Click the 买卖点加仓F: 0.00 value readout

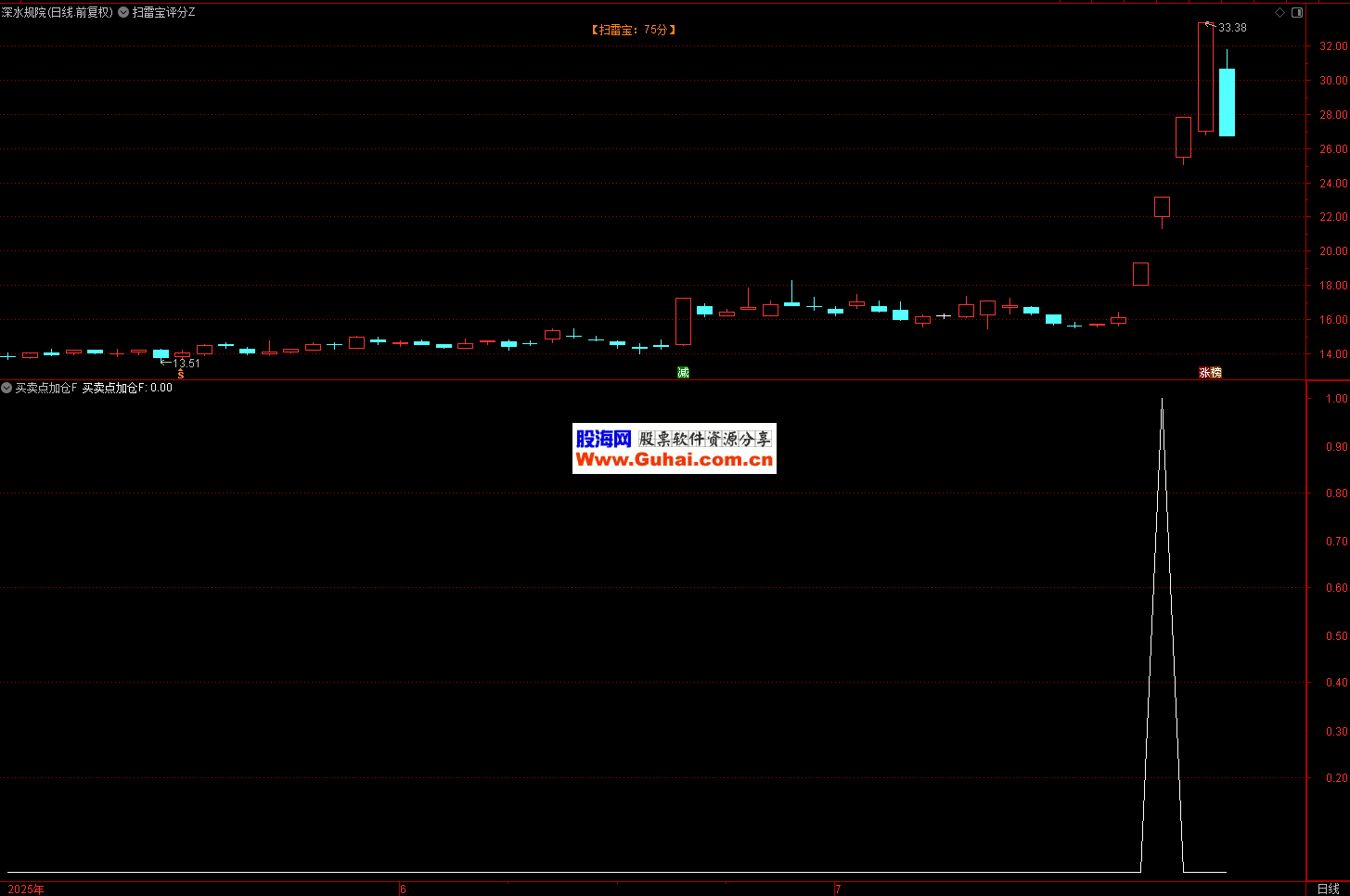tap(127, 388)
